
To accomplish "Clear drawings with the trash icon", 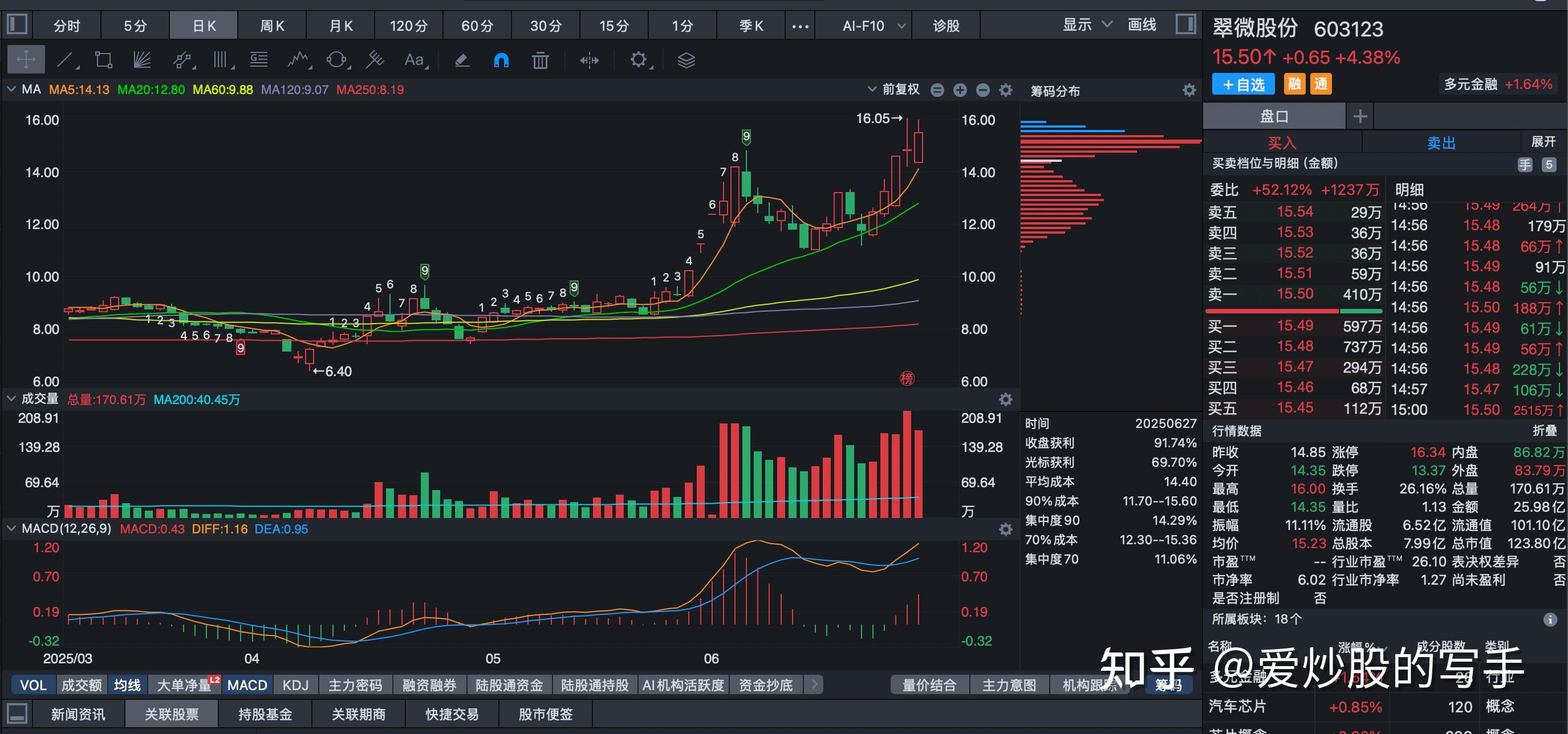I will [540, 60].
